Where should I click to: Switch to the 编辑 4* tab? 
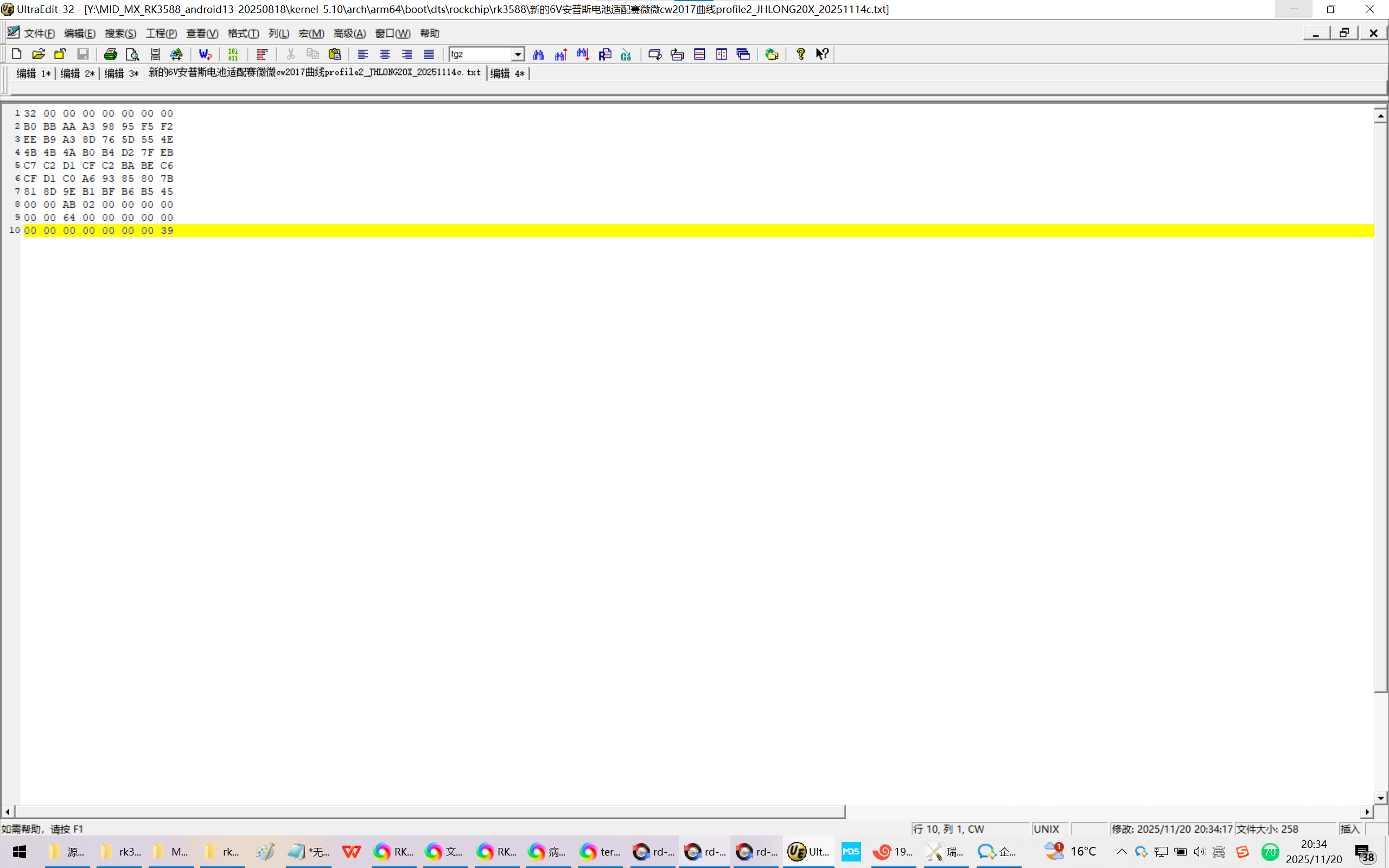click(x=507, y=73)
